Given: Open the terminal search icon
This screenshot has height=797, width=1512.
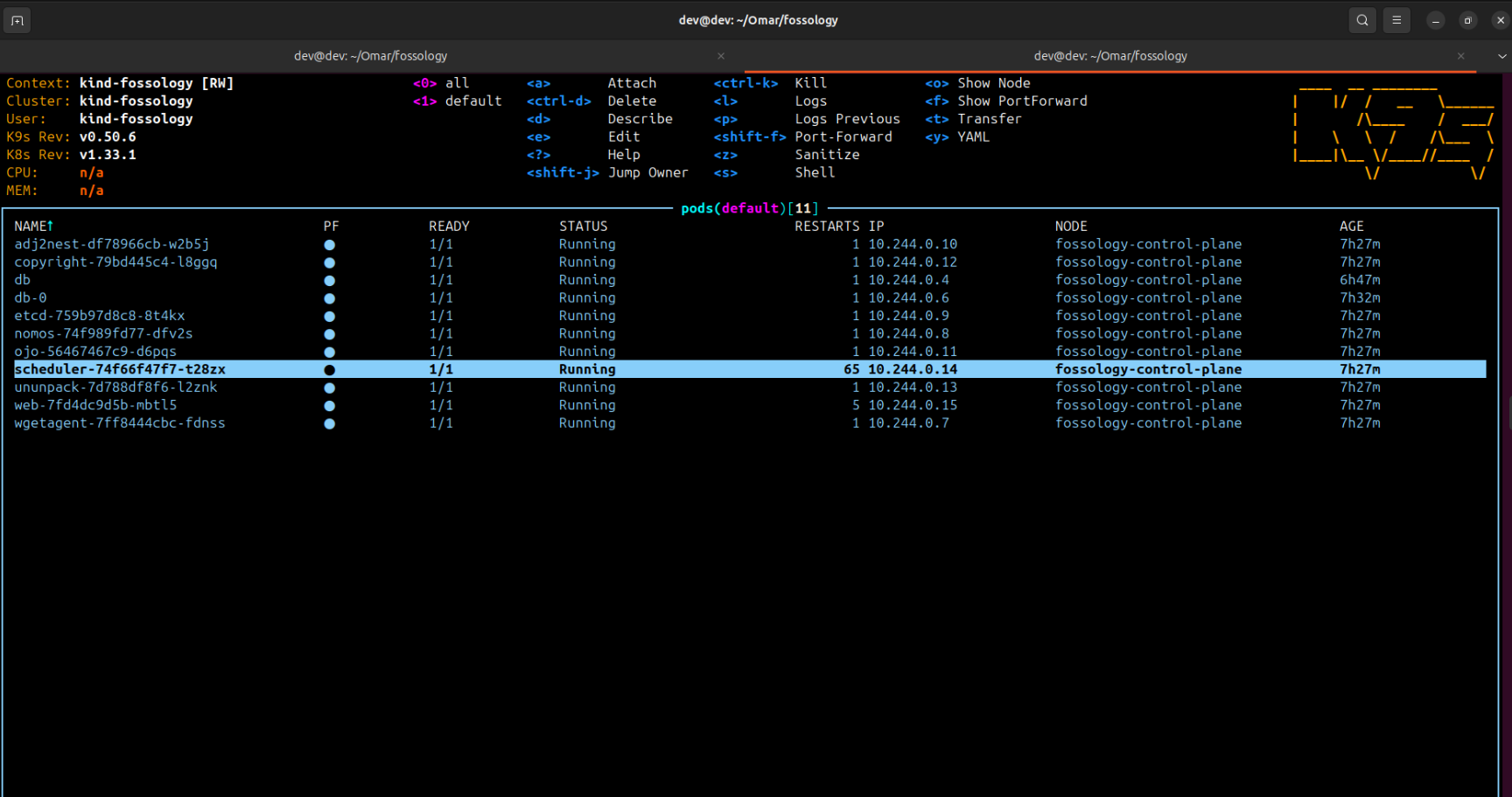Looking at the screenshot, I should [x=1362, y=20].
